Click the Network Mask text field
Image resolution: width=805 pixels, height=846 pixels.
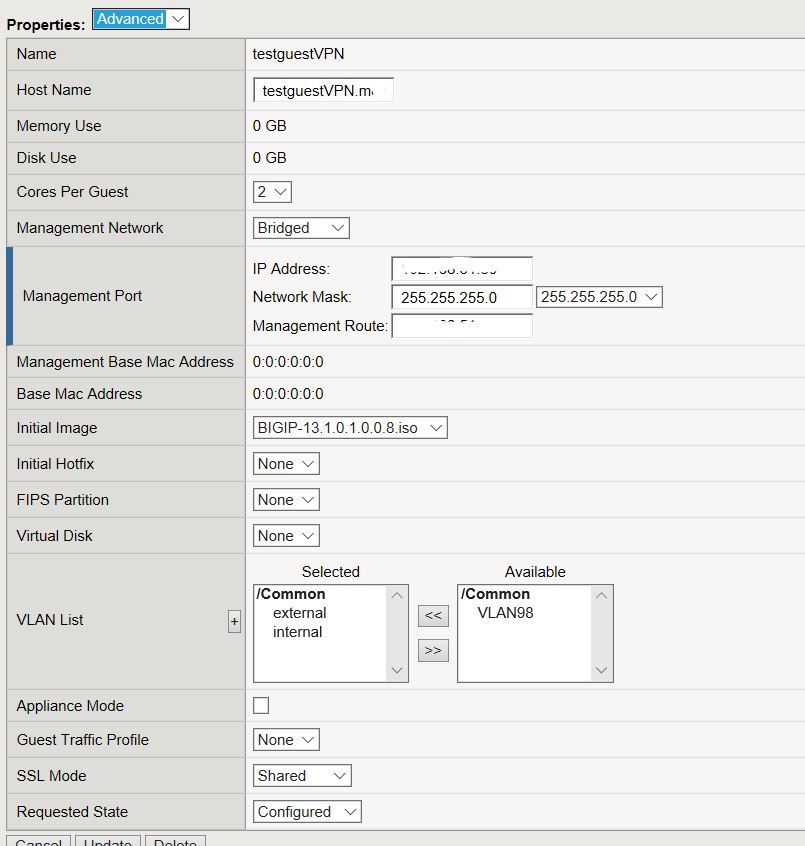point(461,297)
